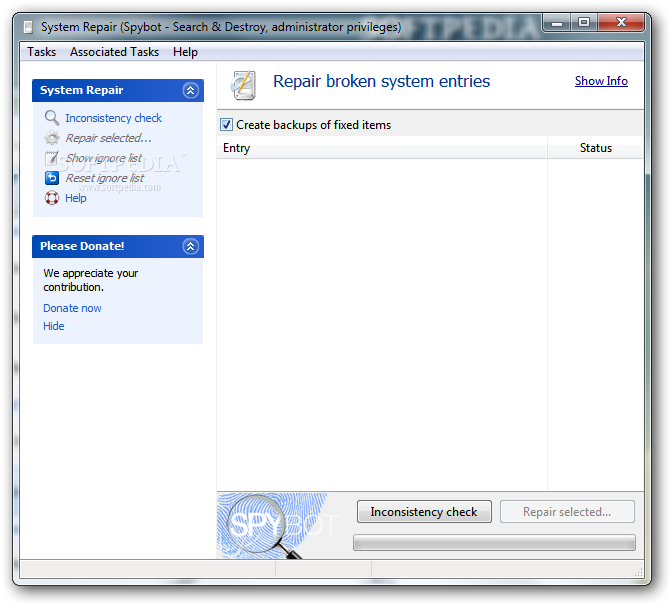The image size is (672, 606).
Task: Open the Help menu in menu bar
Action: (185, 52)
